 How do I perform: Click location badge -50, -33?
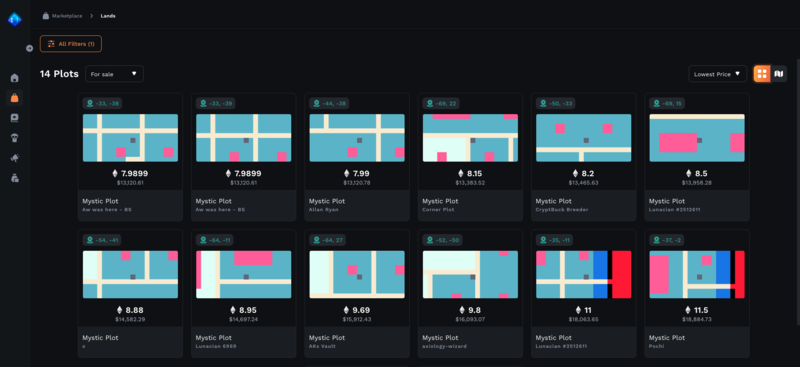[555, 104]
